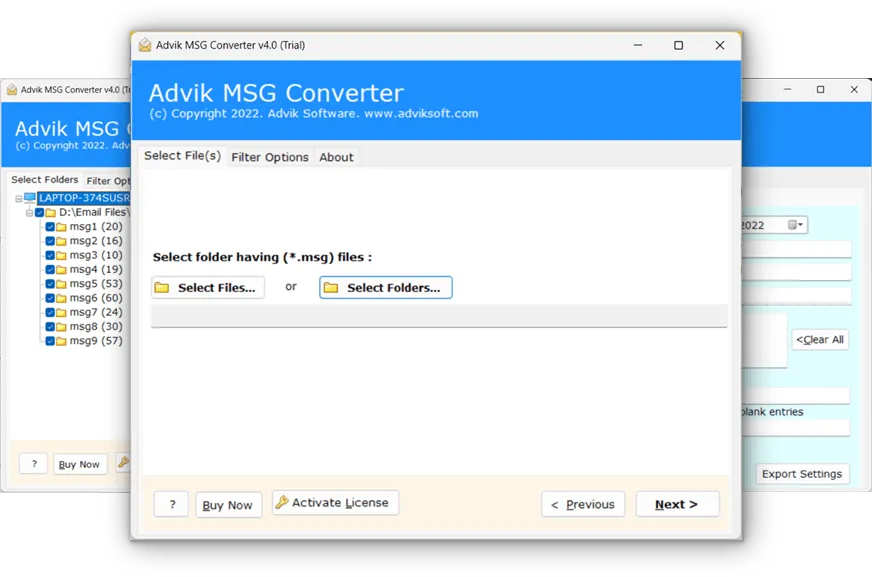
Task: Click the folder icon beside msg4 (19)
Action: click(61, 270)
